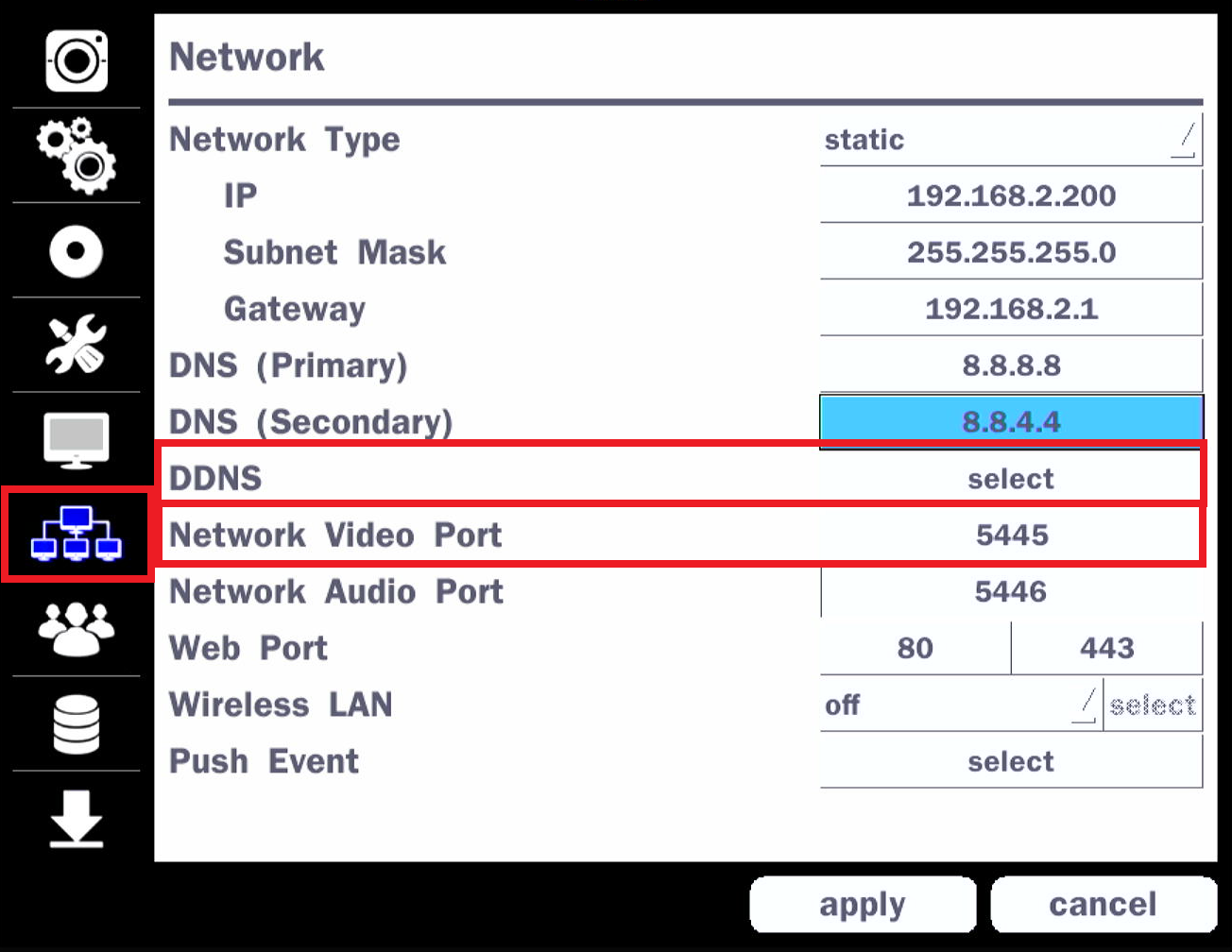Click the Network Video Port 5445 field

click(x=1009, y=535)
